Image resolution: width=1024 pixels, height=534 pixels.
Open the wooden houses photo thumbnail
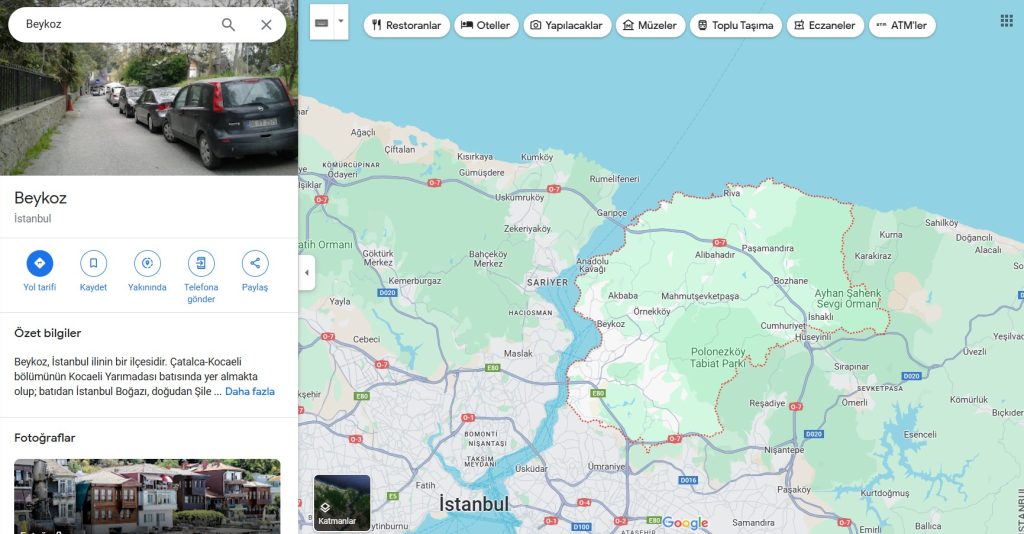(x=147, y=496)
